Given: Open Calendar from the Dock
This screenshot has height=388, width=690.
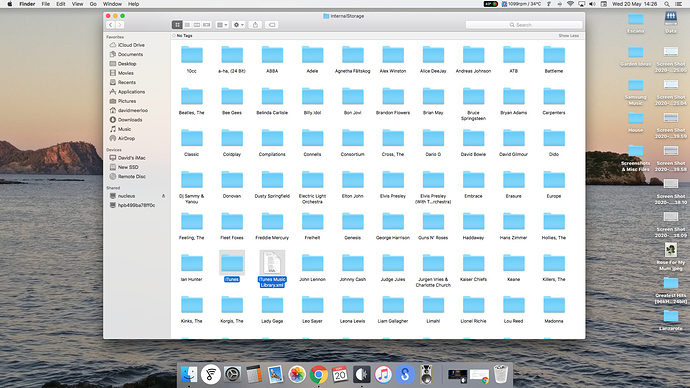Looking at the screenshot, I should [340, 375].
